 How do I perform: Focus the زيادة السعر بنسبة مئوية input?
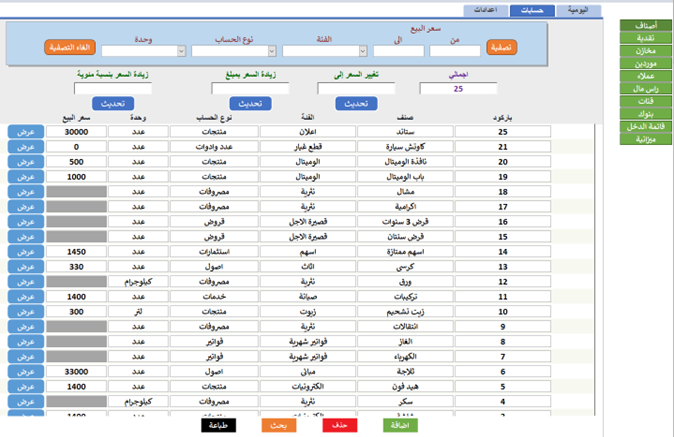[113, 89]
